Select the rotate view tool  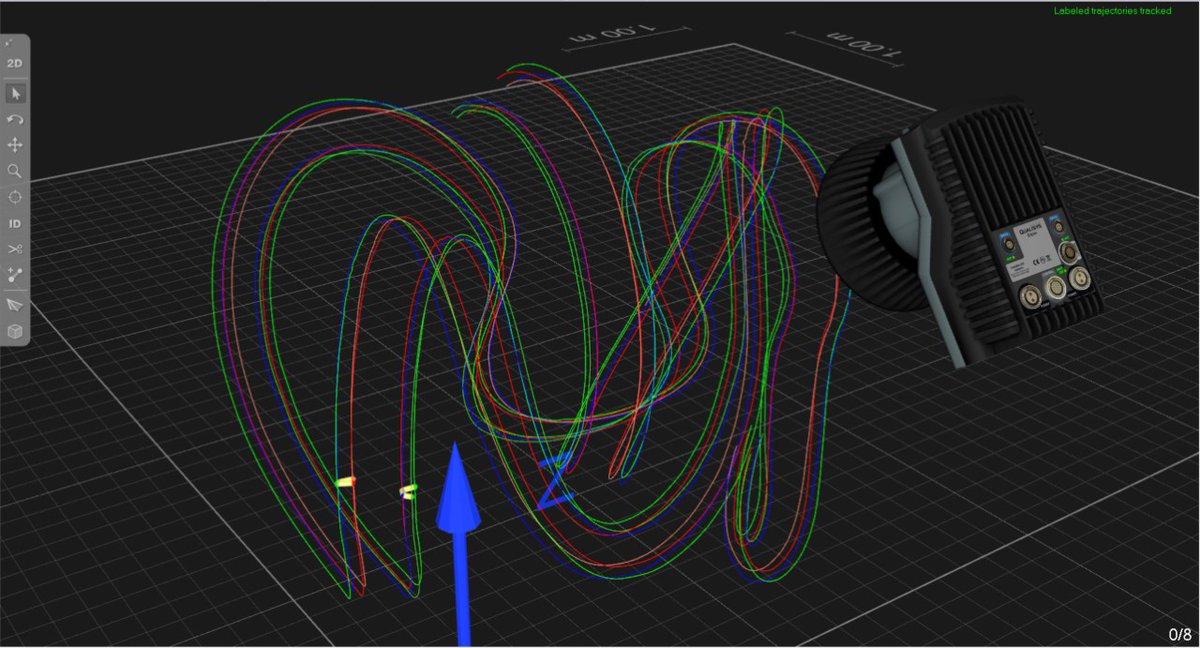[x=15, y=120]
